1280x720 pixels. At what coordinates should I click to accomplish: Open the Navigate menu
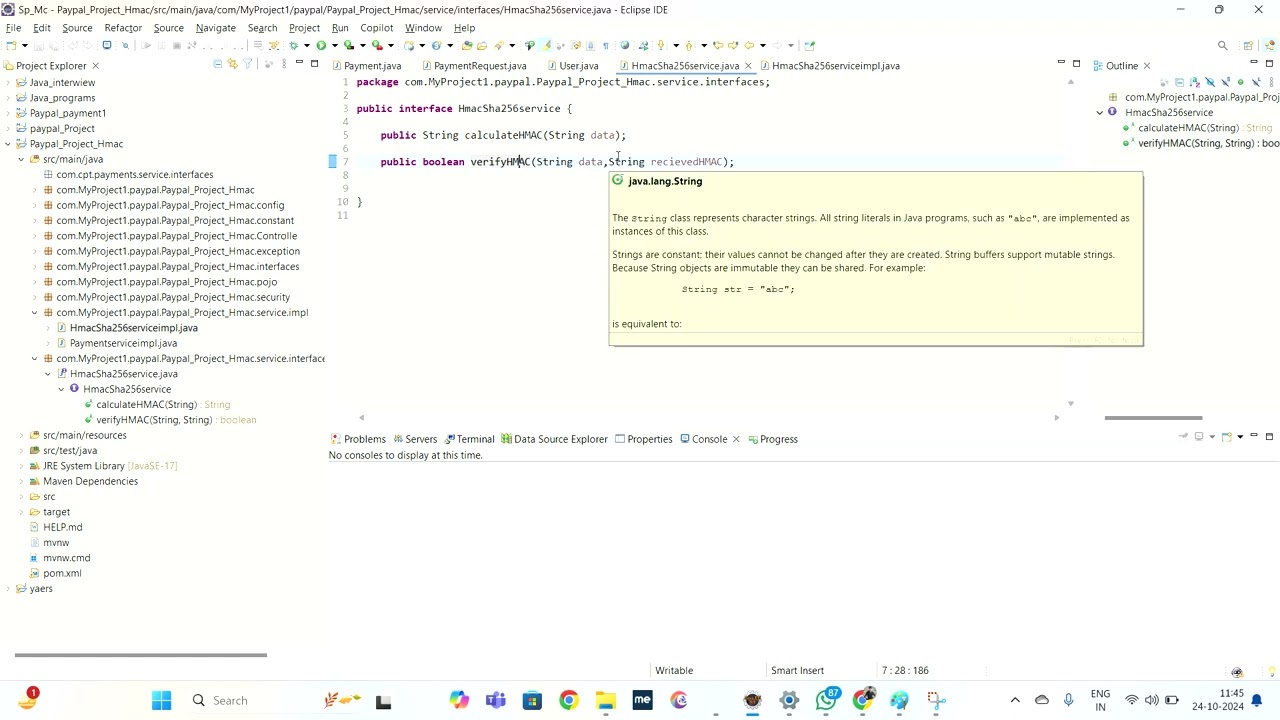tap(215, 28)
